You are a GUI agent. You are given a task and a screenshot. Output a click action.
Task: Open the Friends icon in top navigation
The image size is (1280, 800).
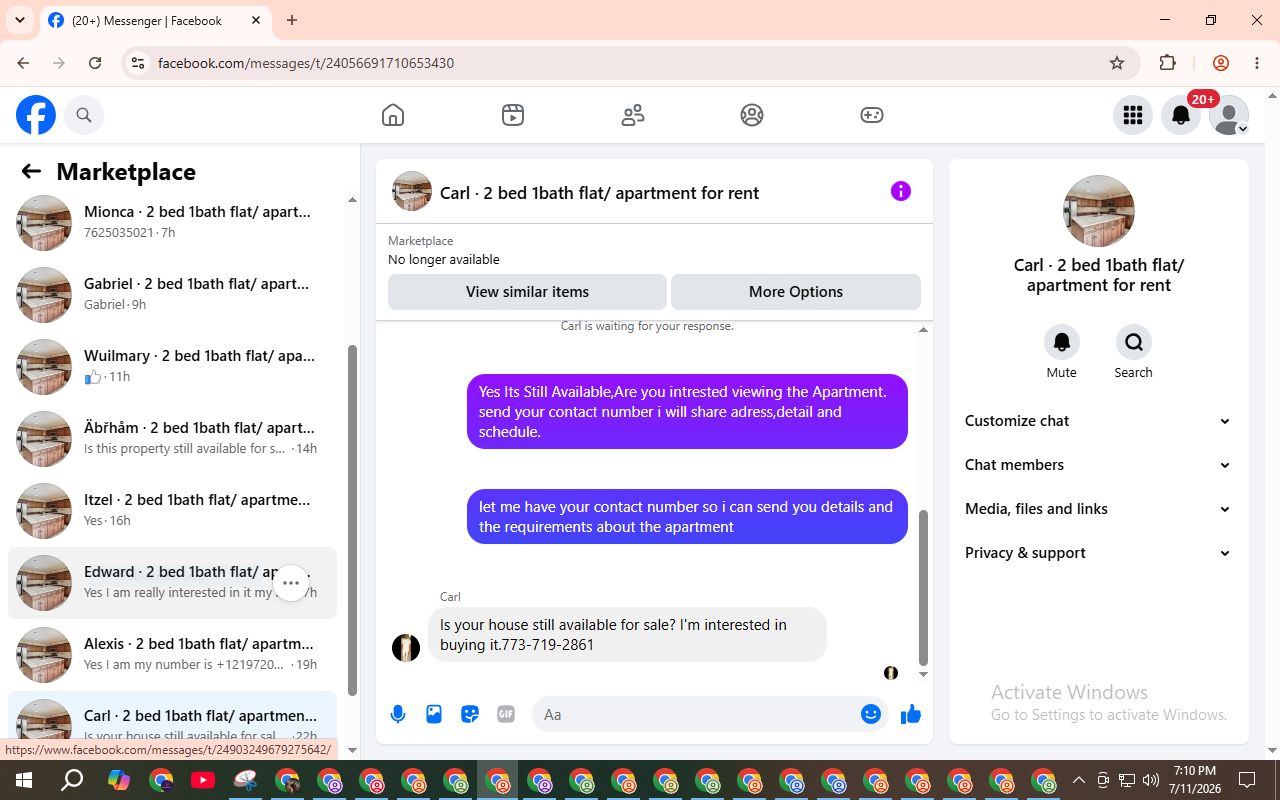tap(633, 115)
